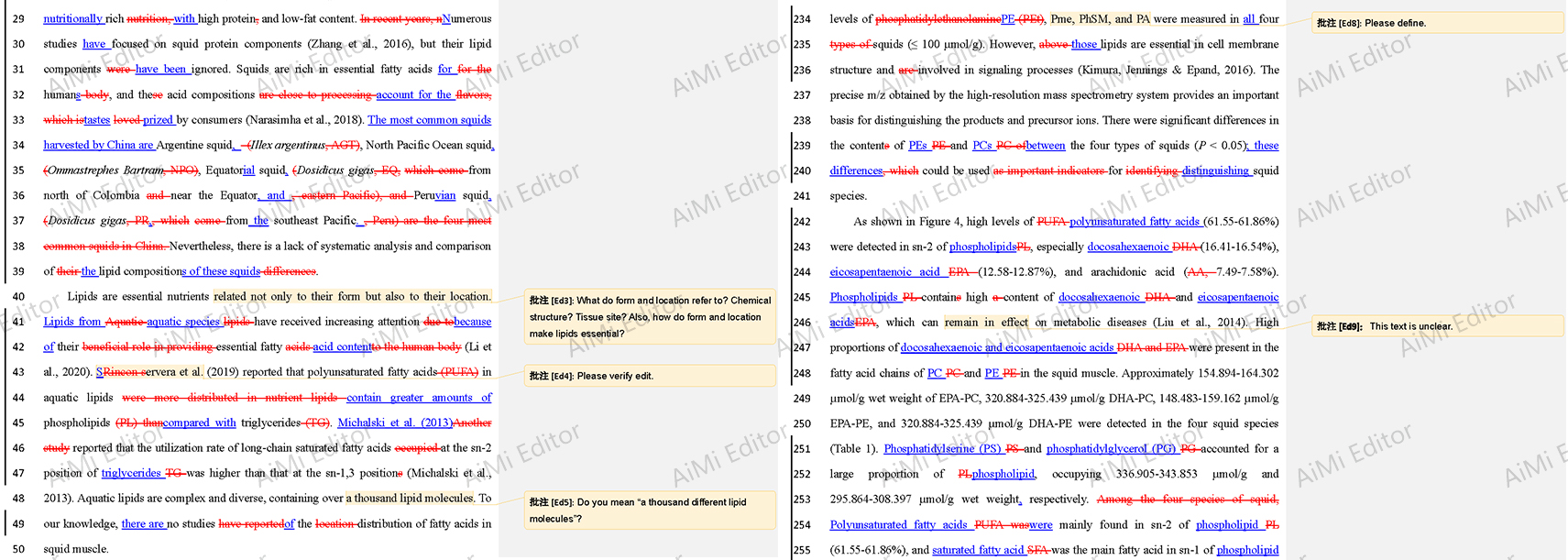Image resolution: width=1568 pixels, height=560 pixels.
Task: Click the citation 'Liu et al., 2014'
Action: 1198,323
